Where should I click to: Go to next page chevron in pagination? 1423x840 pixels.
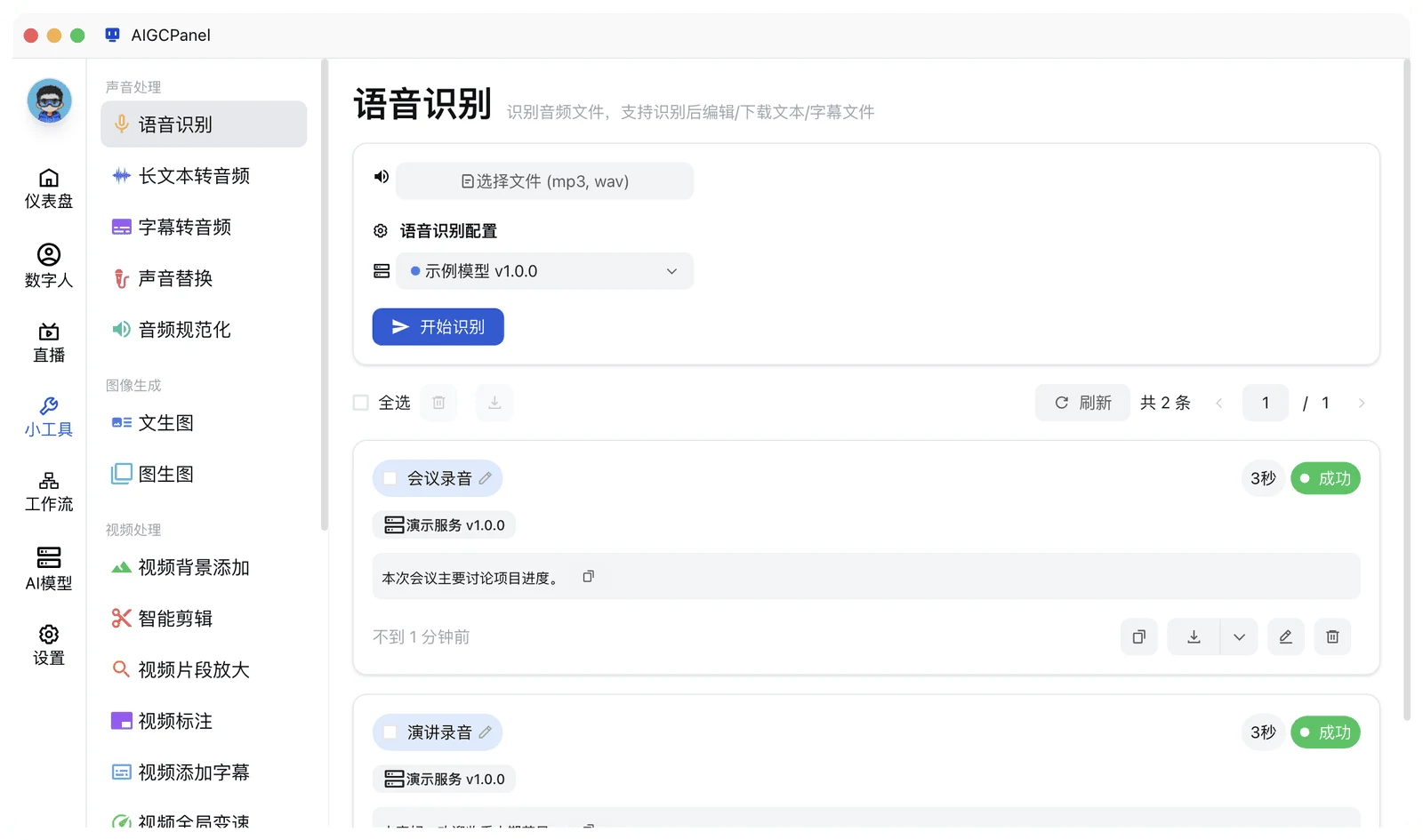click(x=1362, y=403)
